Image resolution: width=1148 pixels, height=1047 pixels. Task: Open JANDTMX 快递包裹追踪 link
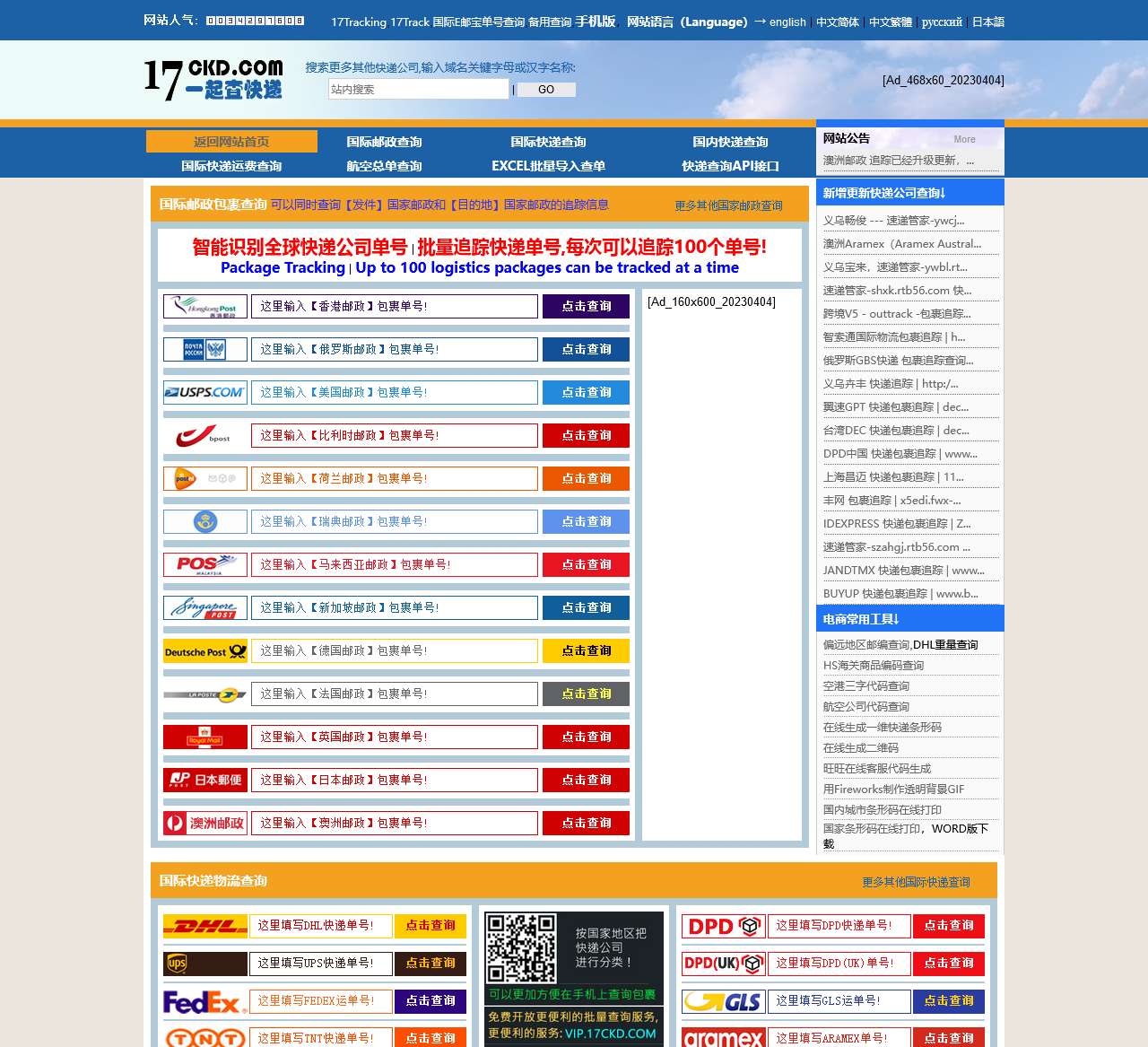(x=904, y=571)
